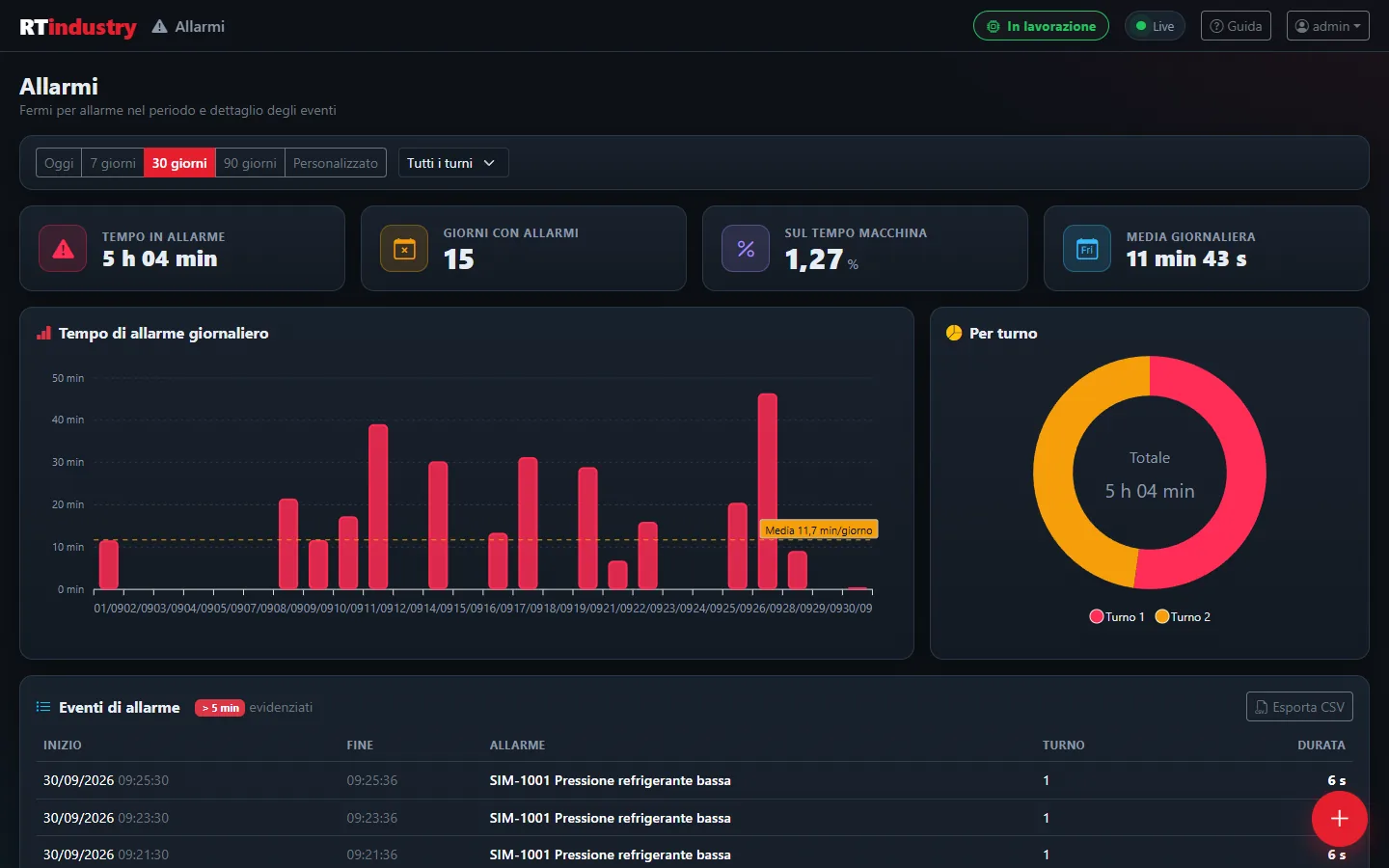
Task: Click the Live status pill
Action: point(1155,26)
